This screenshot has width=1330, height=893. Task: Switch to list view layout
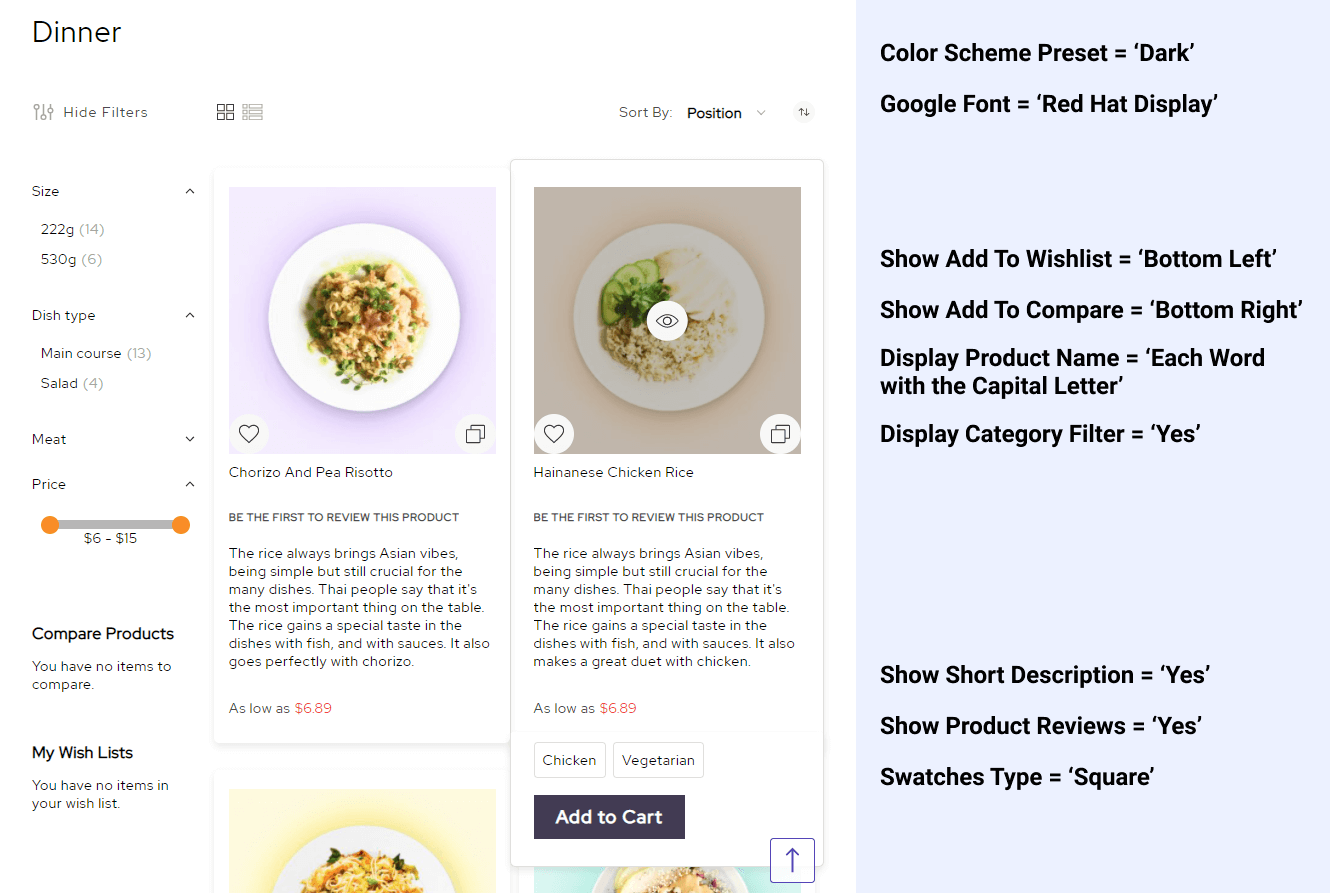[x=253, y=112]
